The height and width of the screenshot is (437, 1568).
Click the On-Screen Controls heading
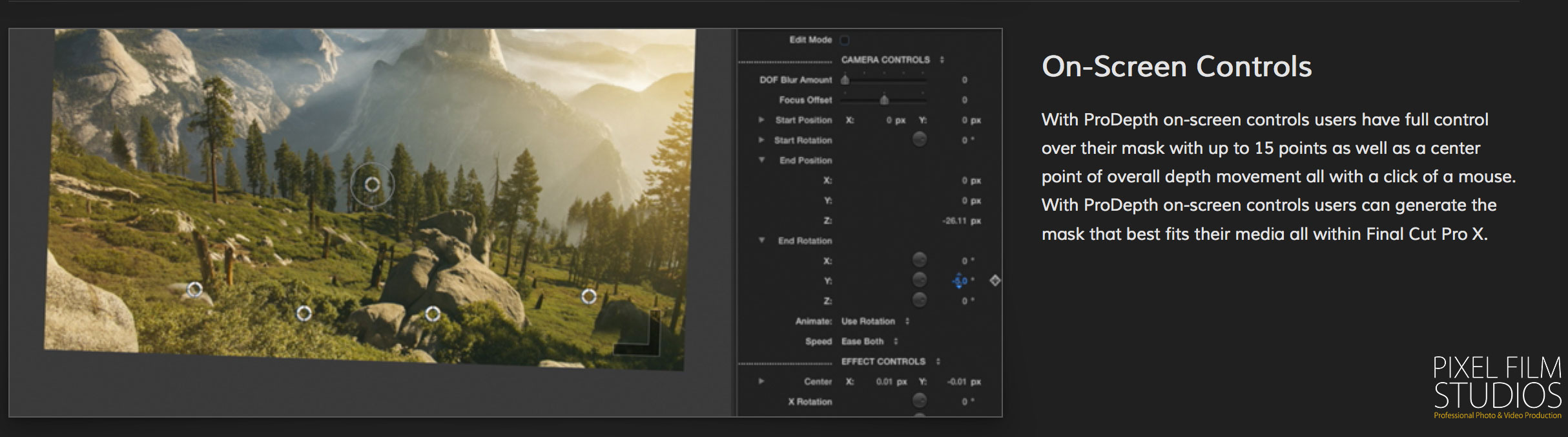click(x=1177, y=67)
